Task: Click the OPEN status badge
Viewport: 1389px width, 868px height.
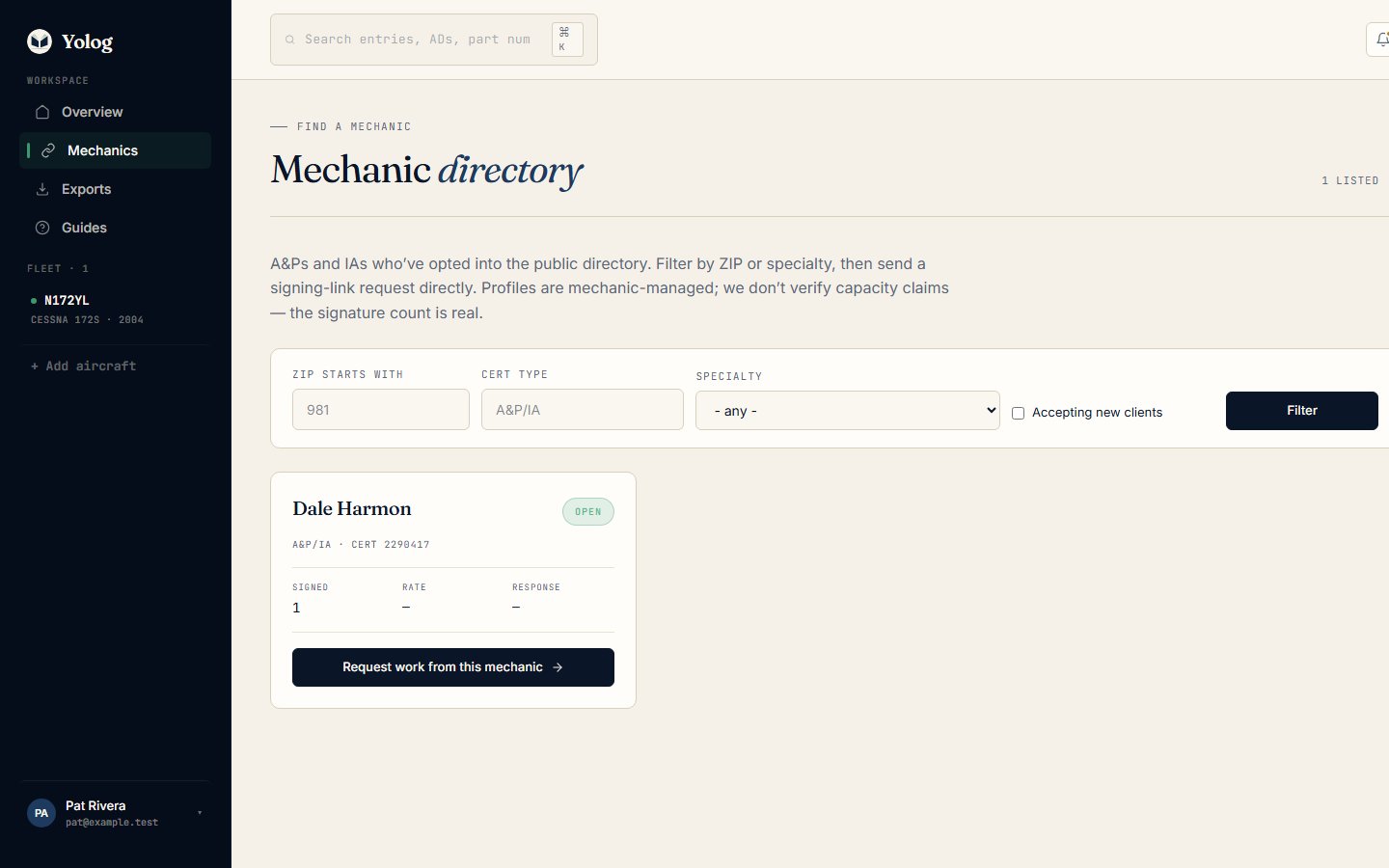Action: 588,512
